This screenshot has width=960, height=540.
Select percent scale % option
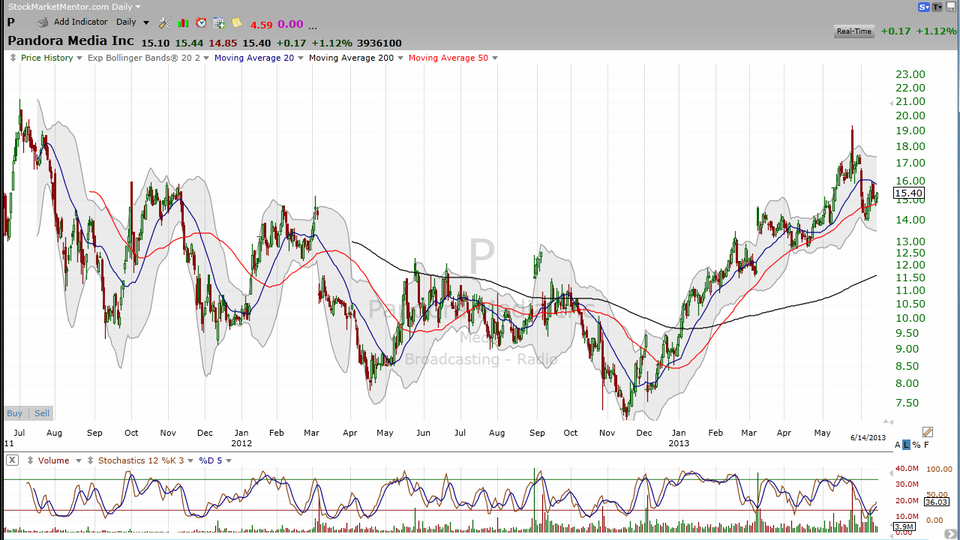click(916, 445)
